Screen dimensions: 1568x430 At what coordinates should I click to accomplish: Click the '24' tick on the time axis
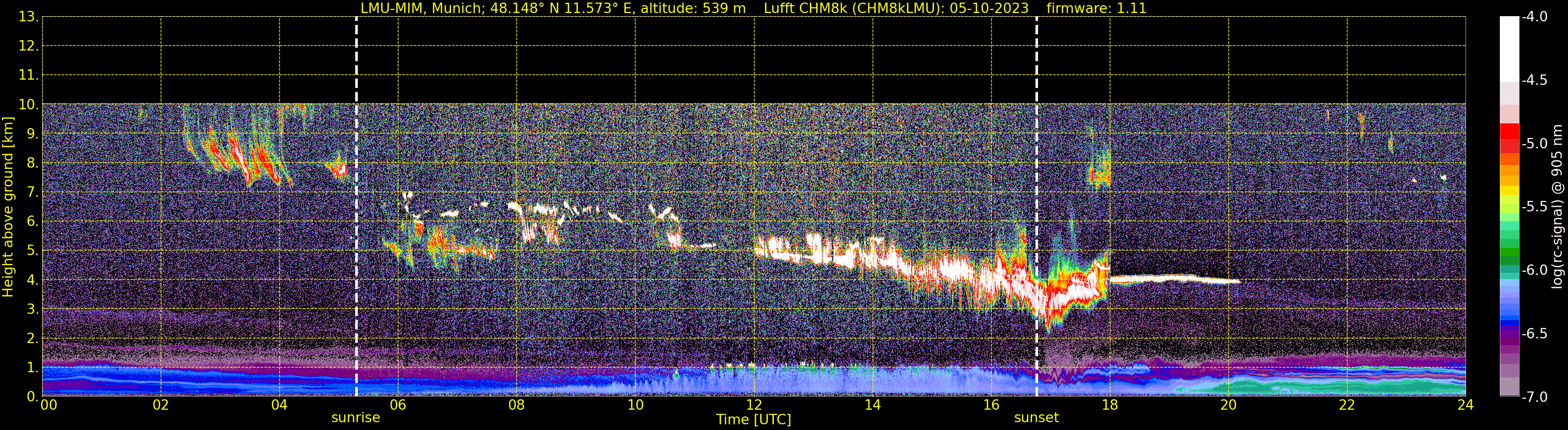coord(1466,405)
